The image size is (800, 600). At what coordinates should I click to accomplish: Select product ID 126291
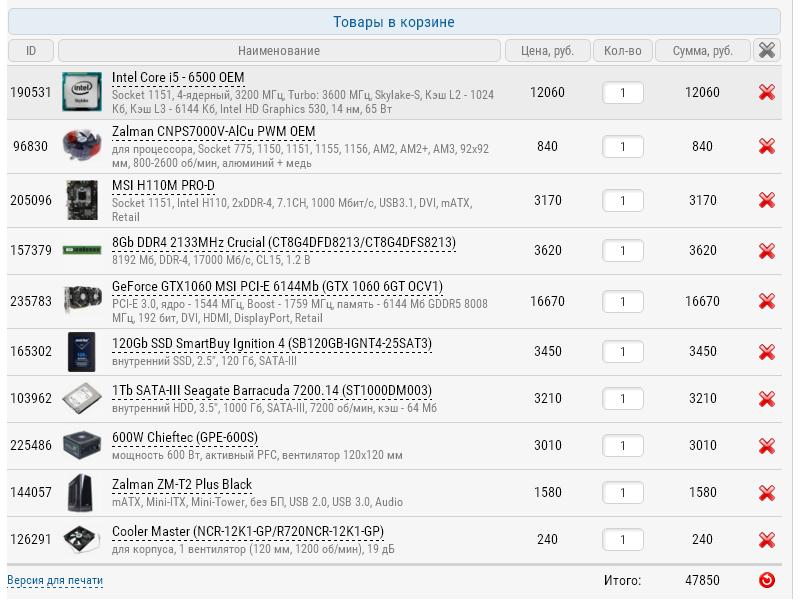[31, 539]
